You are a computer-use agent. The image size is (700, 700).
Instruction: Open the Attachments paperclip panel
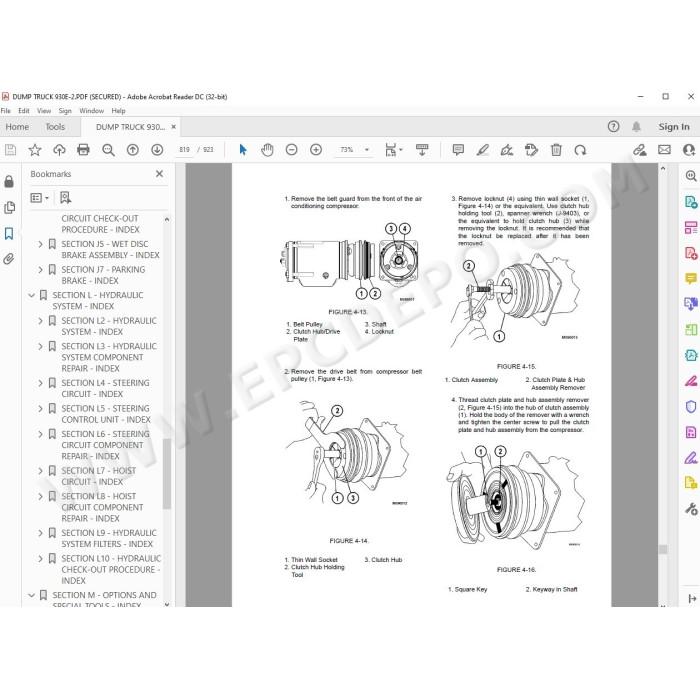[x=9, y=259]
